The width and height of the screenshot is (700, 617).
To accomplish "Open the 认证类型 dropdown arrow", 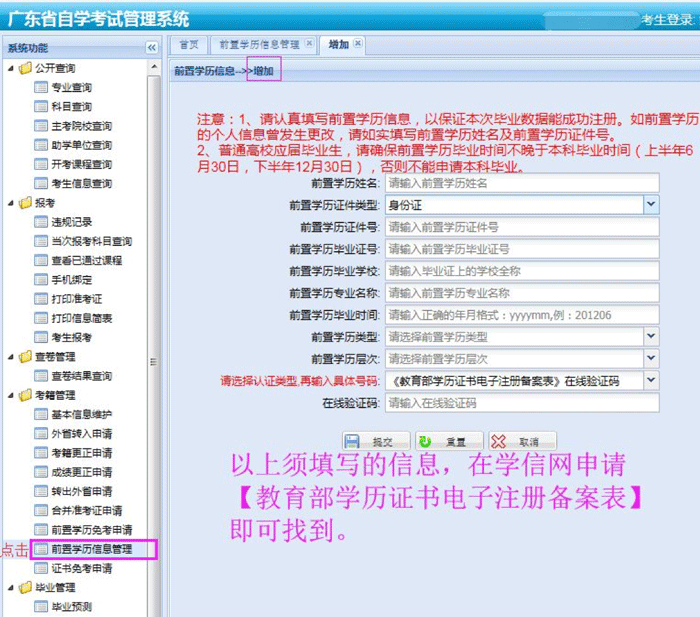I will pyautogui.click(x=650, y=380).
